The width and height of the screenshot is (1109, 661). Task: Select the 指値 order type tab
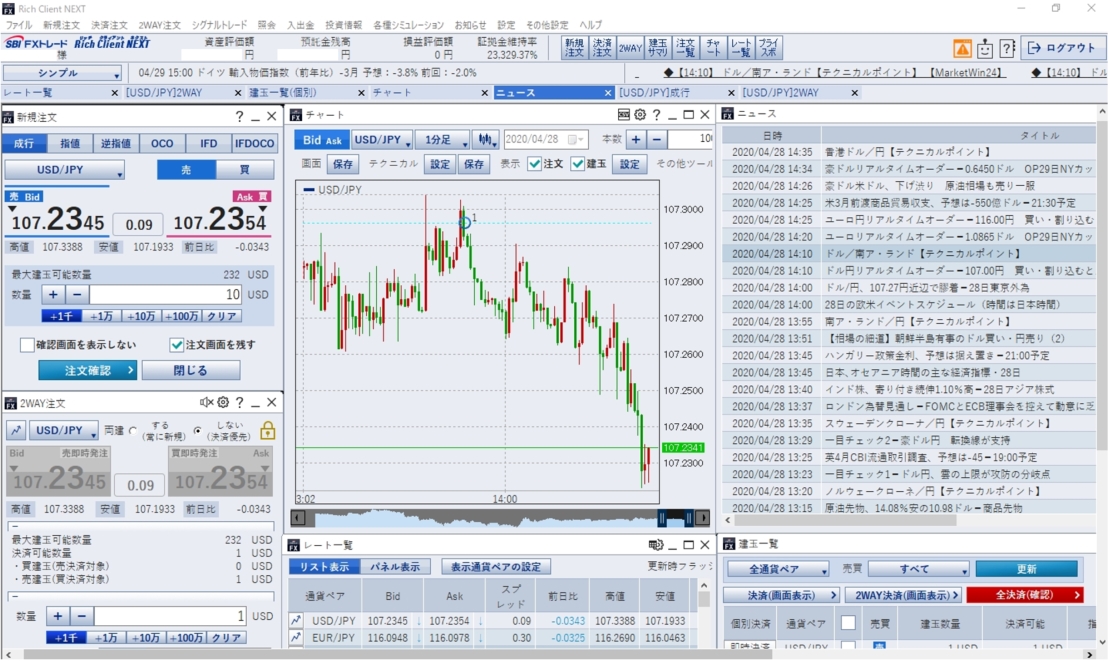[x=70, y=144]
